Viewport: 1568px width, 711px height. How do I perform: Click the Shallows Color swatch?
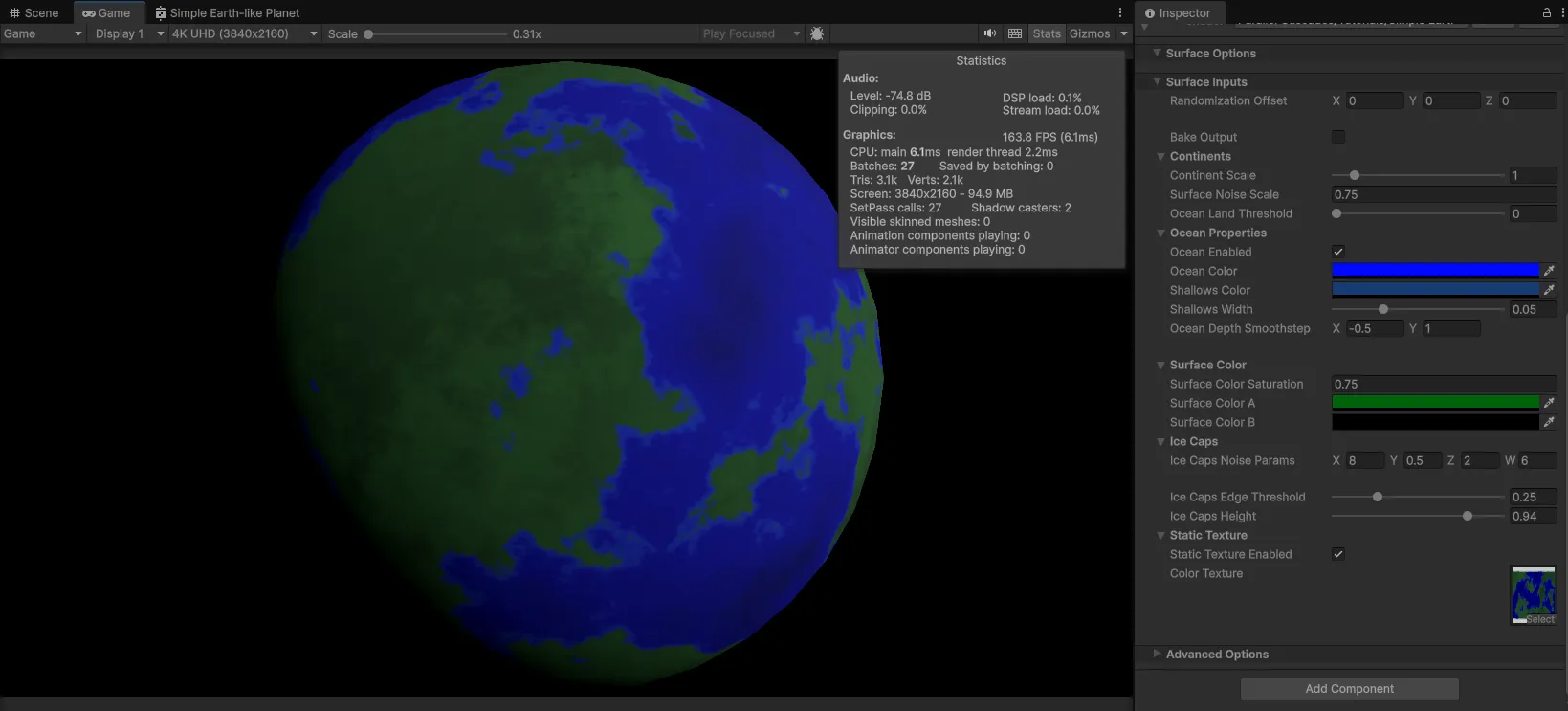tap(1435, 290)
